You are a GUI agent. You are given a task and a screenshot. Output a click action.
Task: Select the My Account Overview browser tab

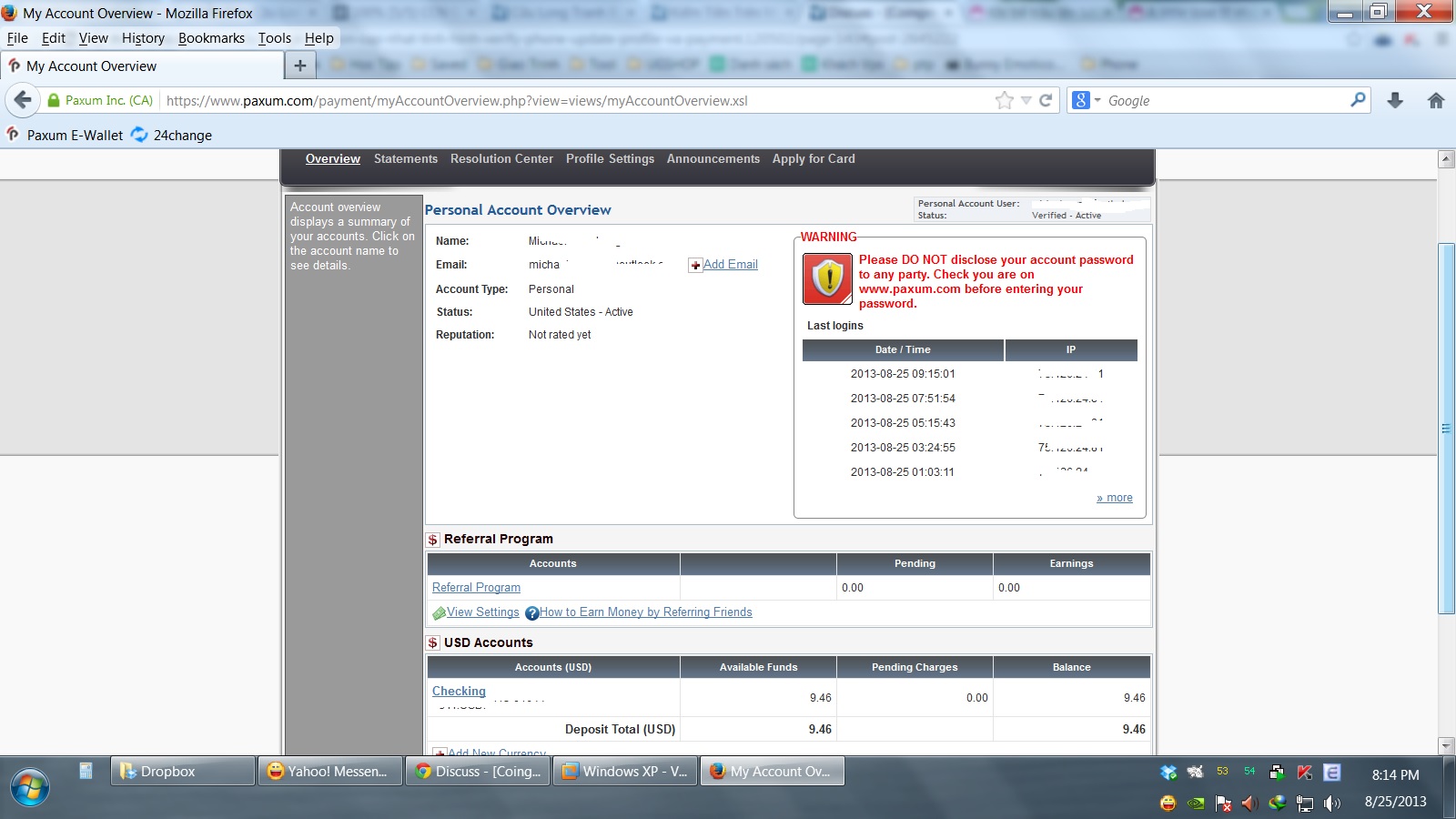coord(142,66)
